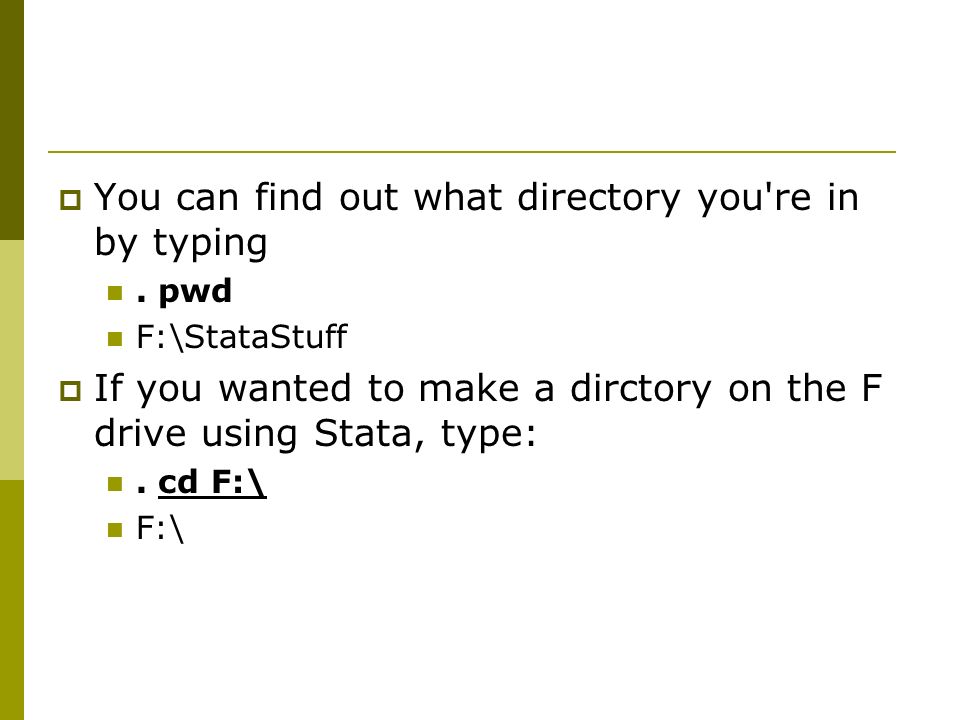This screenshot has width=960, height=720.
Task: Click the horizontal olive divider line under the title area
Action: click(x=471, y=151)
